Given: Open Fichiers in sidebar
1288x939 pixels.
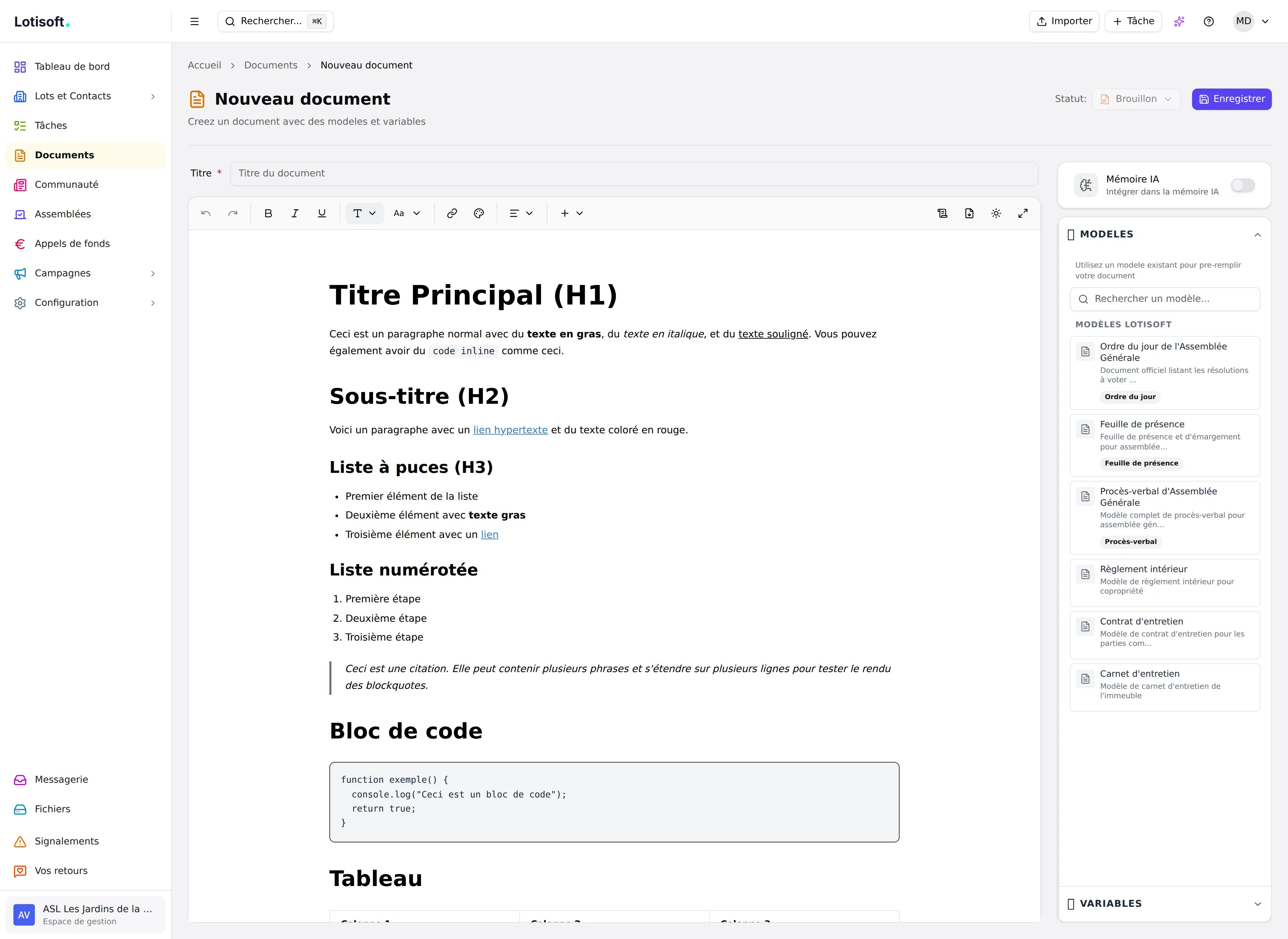Looking at the screenshot, I should 85,809.
